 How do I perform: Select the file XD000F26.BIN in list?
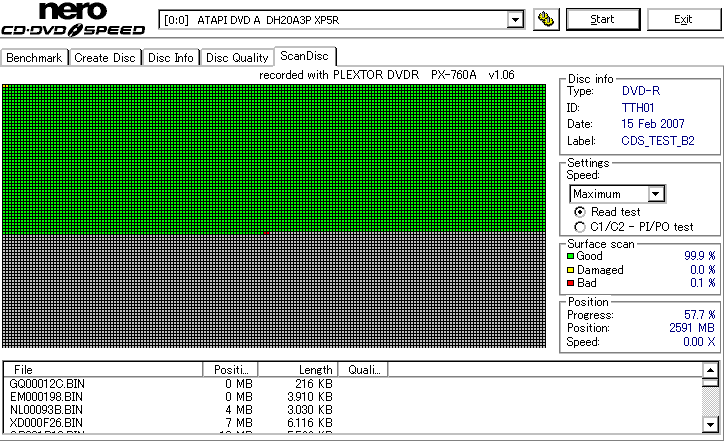pos(46,423)
